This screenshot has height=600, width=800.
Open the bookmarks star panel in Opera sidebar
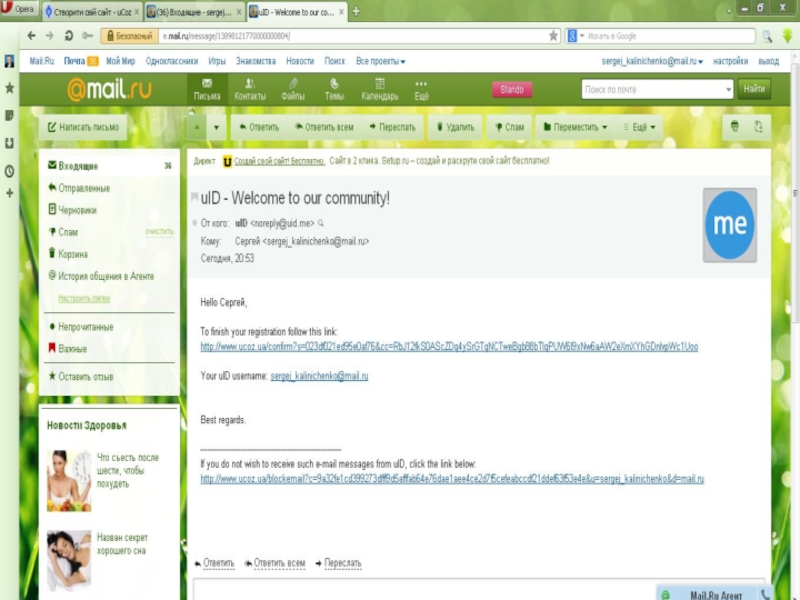pyautogui.click(x=9, y=88)
